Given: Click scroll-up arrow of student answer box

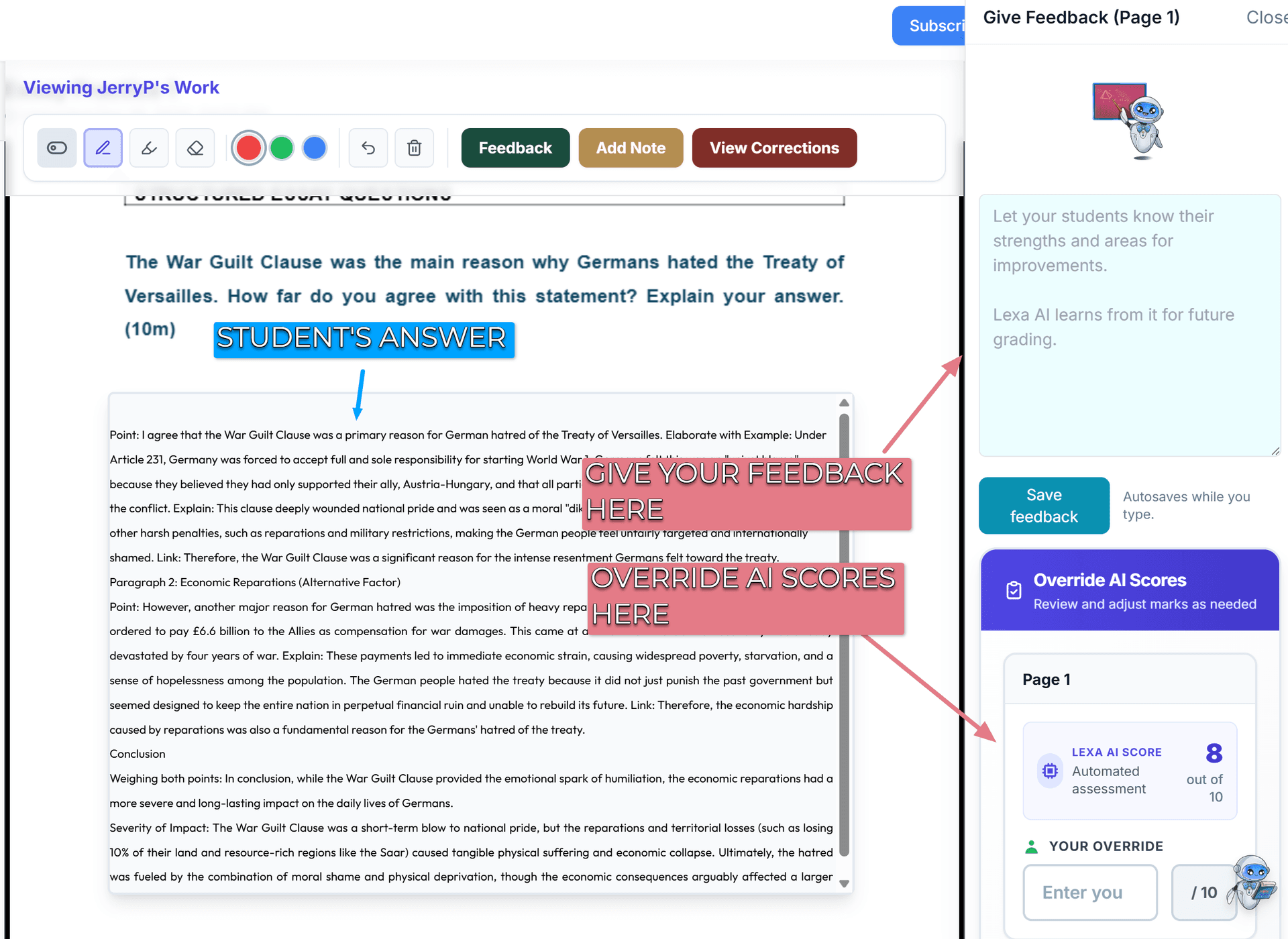Looking at the screenshot, I should (x=844, y=402).
